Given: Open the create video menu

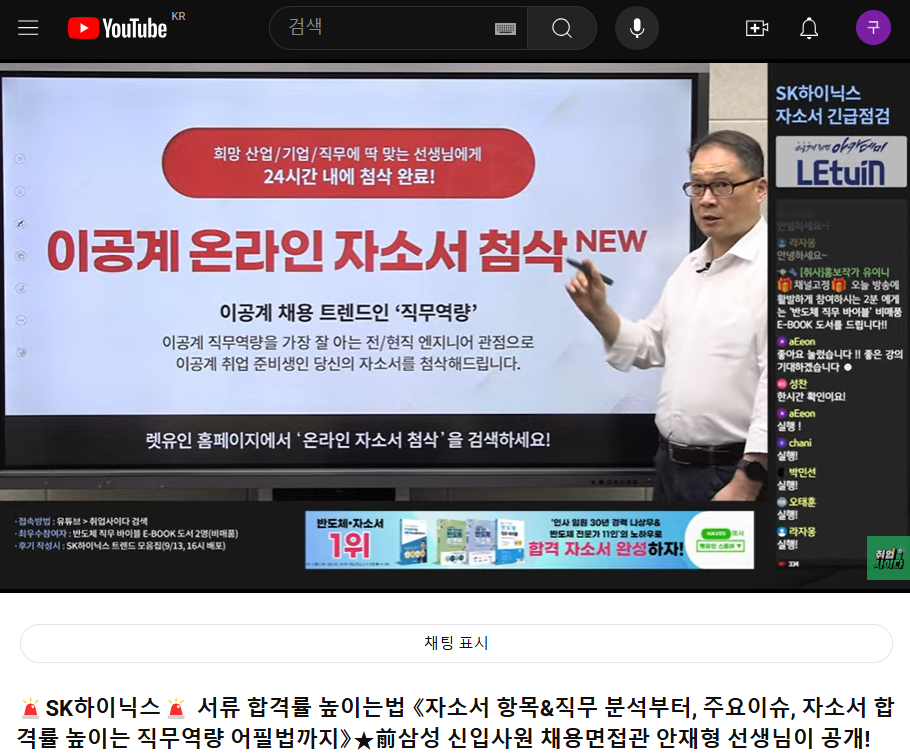Looking at the screenshot, I should [x=757, y=28].
